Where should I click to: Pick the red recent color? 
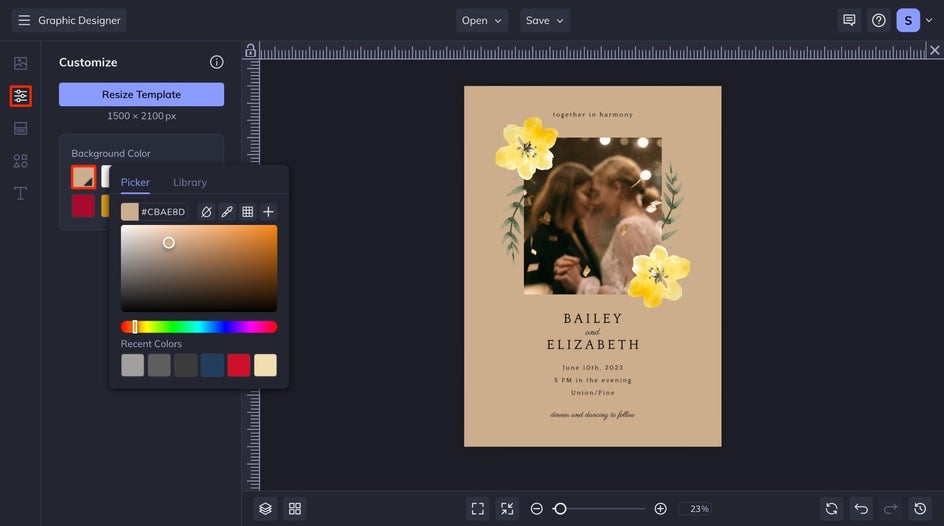(x=239, y=365)
